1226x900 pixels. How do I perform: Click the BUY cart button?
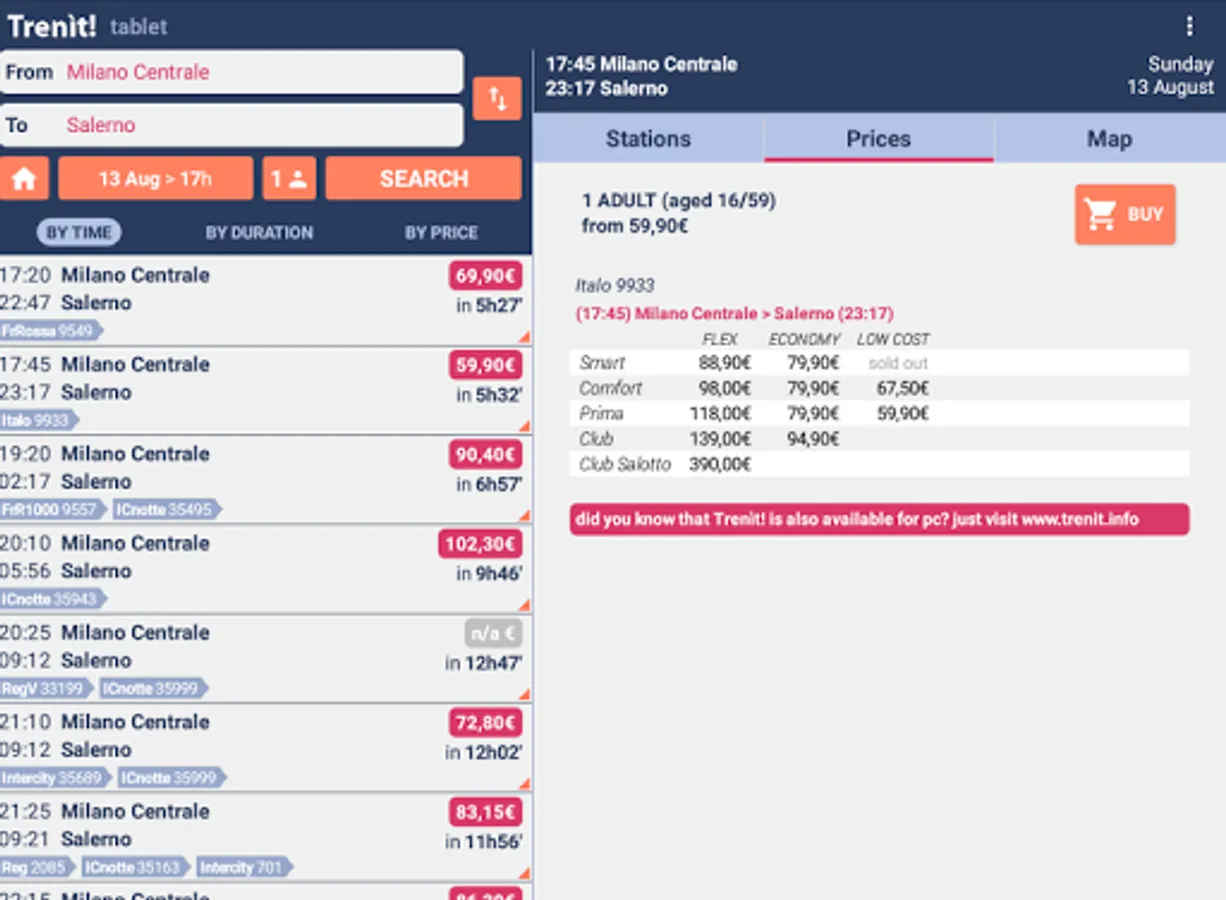(x=1125, y=214)
